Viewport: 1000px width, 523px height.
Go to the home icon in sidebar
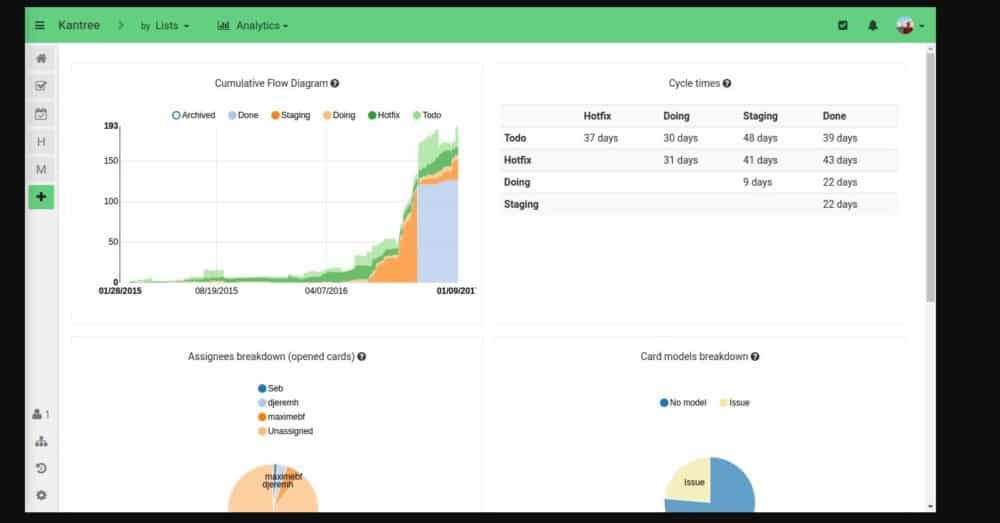click(41, 59)
